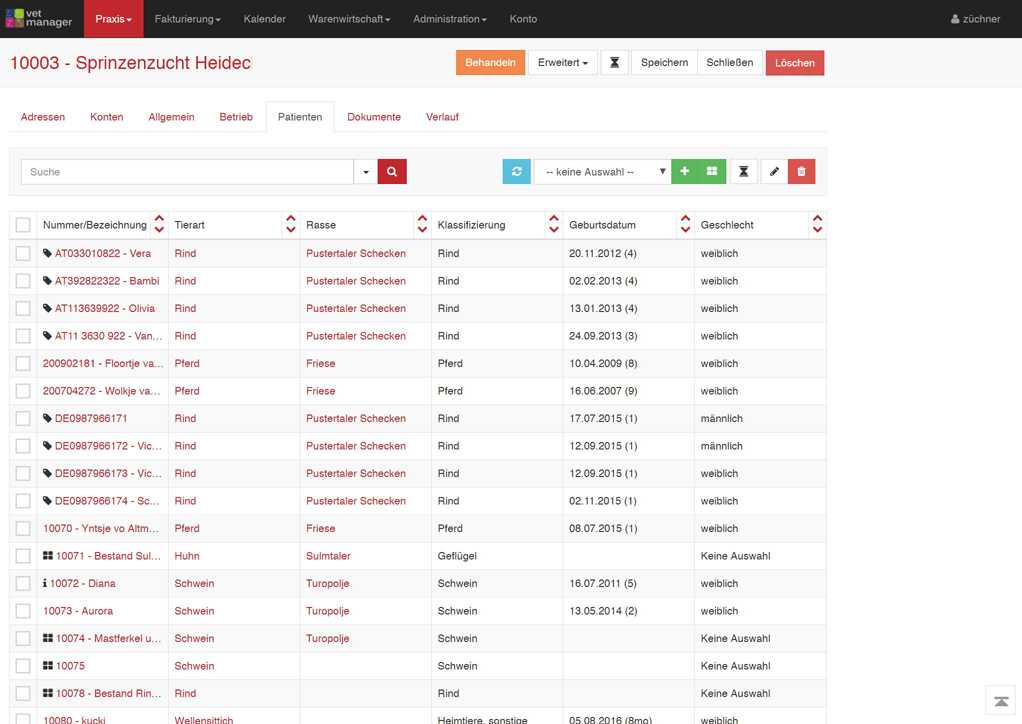Screen dimensions: 1022x724
Task: Toggle the select-all checkbox in table header
Action: coord(23,226)
